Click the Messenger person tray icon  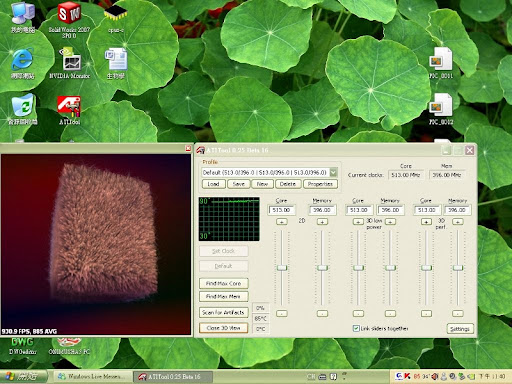[444, 377]
